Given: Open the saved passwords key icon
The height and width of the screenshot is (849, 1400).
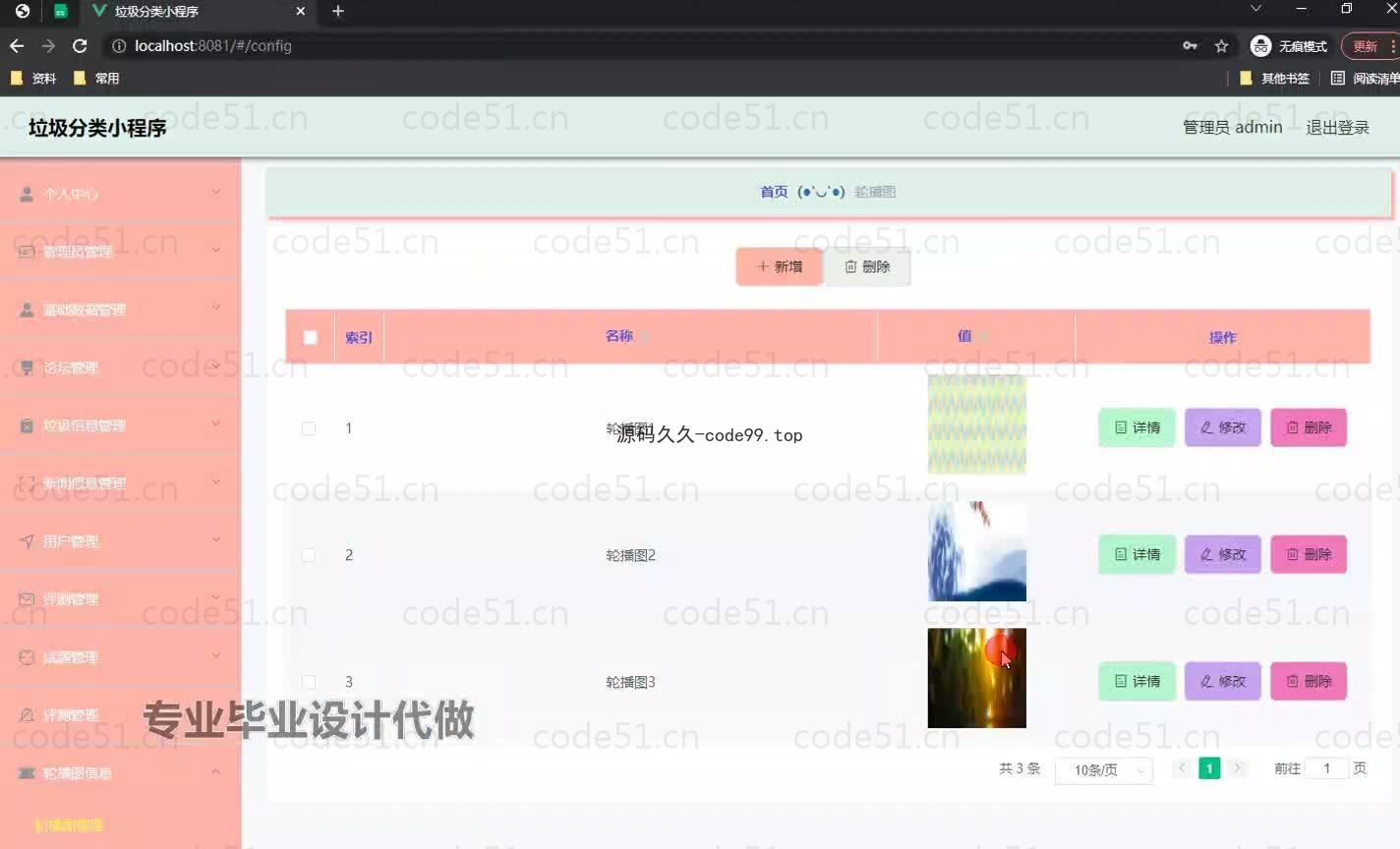Looking at the screenshot, I should coord(1190,46).
